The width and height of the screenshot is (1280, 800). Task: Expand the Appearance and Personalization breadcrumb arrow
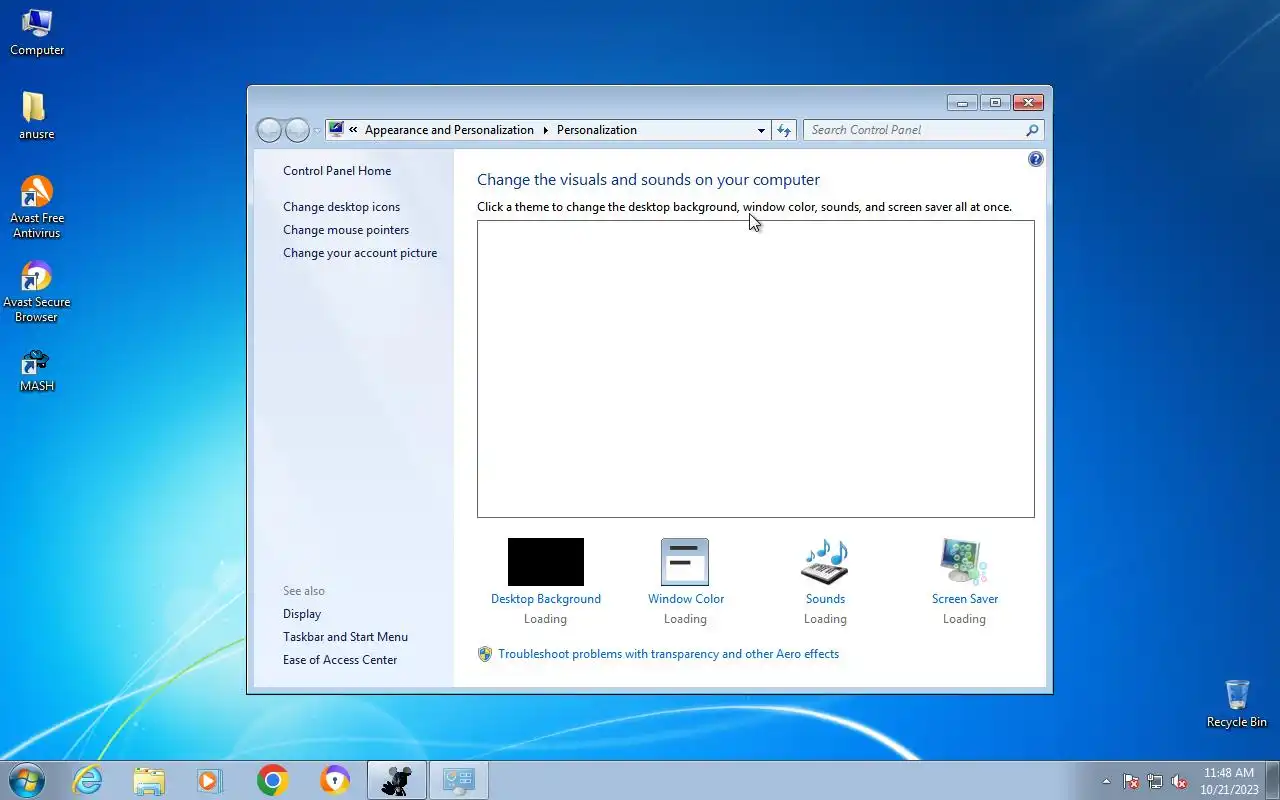546,130
